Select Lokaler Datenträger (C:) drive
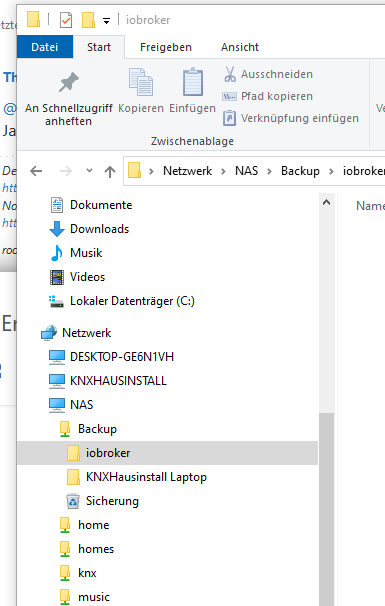 [x=132, y=301]
